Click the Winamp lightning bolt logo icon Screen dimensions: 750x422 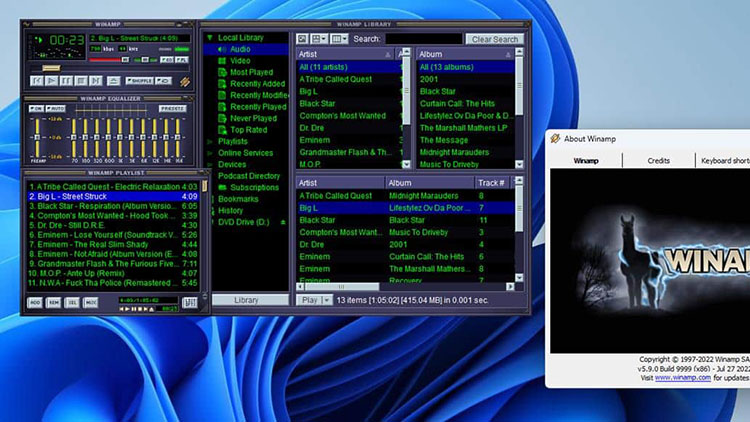185,81
